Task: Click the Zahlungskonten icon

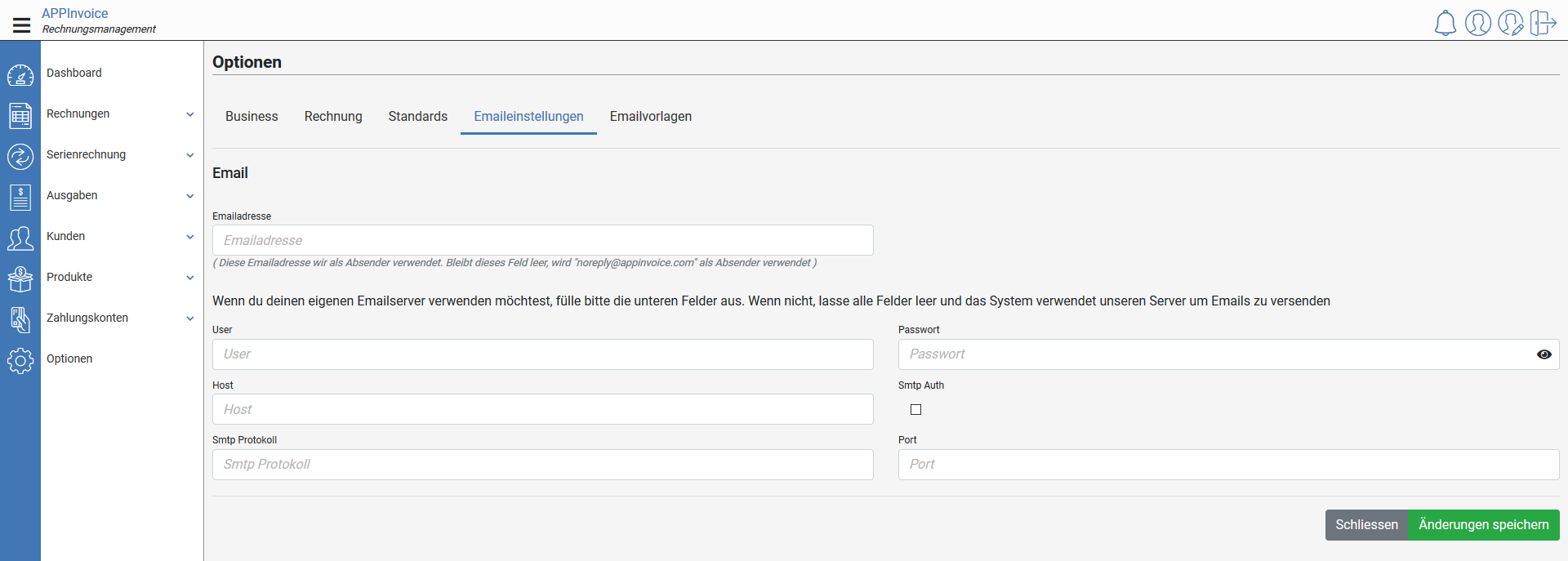Action: point(20,319)
